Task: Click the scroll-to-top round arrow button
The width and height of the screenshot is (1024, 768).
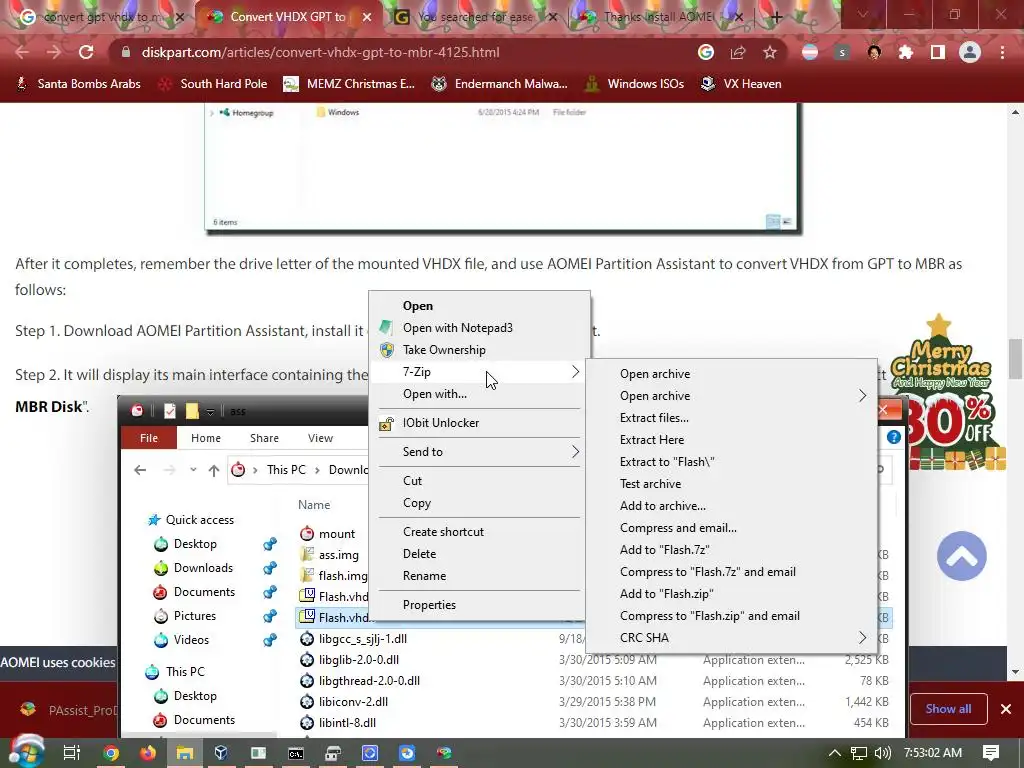Action: (x=961, y=556)
